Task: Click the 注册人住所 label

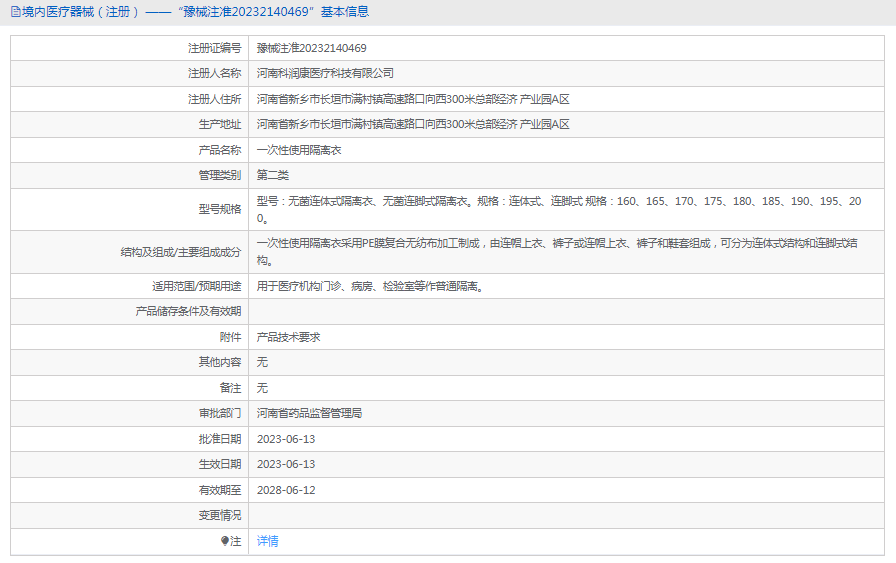Action: [215, 99]
